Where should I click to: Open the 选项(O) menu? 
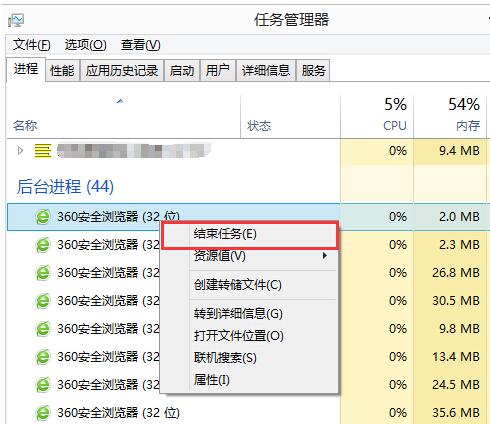85,45
